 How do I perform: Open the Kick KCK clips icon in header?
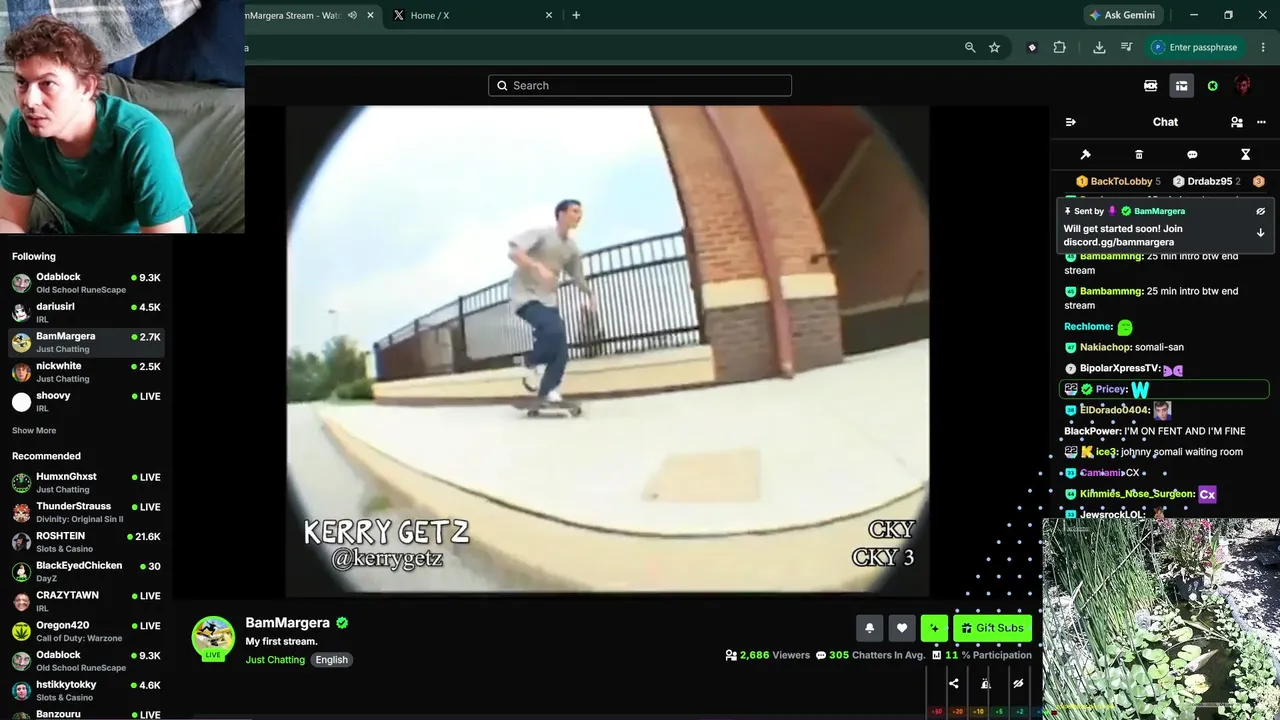click(1151, 86)
